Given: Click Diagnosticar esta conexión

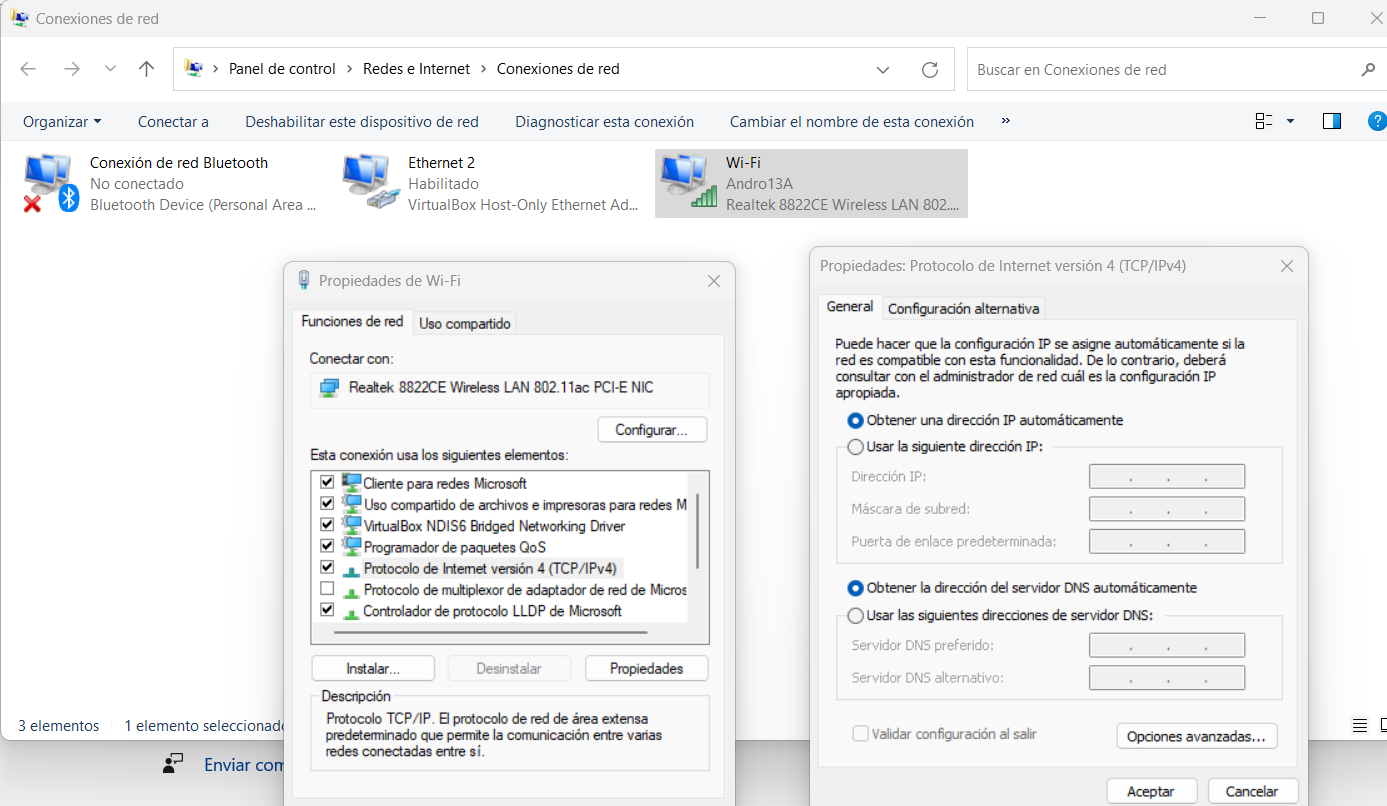Looking at the screenshot, I should (605, 121).
